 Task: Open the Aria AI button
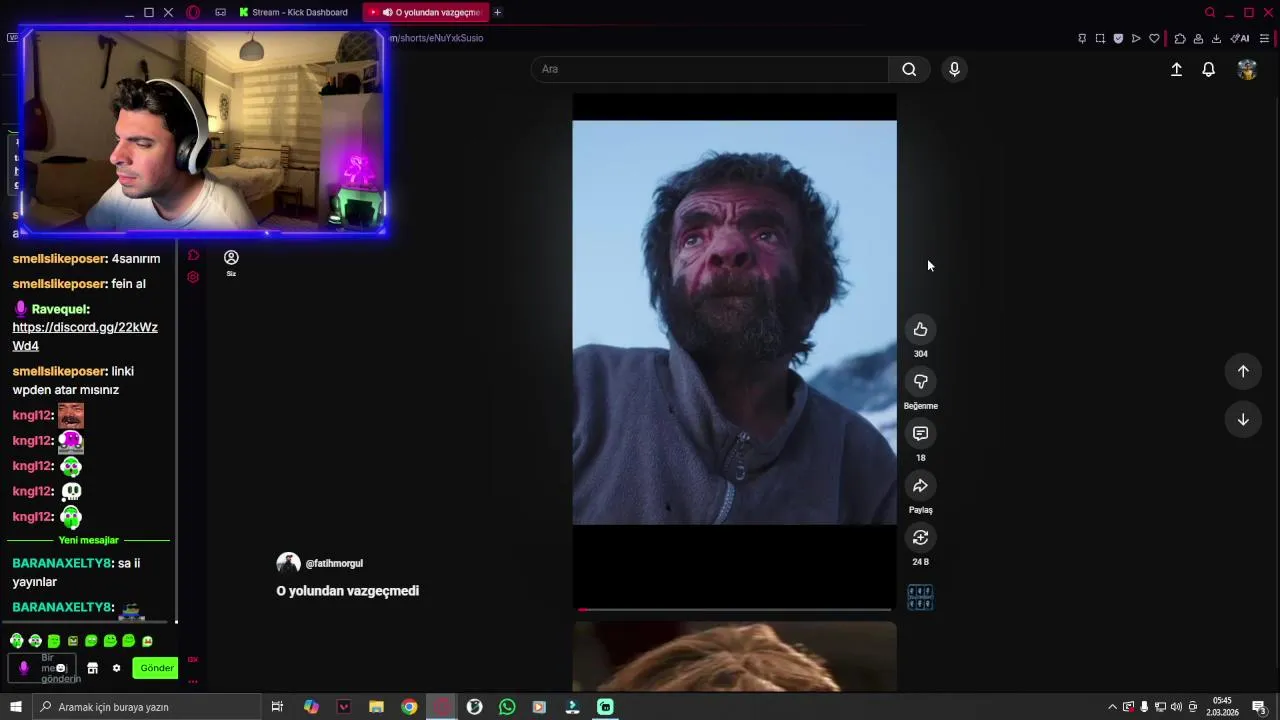pos(1241,38)
